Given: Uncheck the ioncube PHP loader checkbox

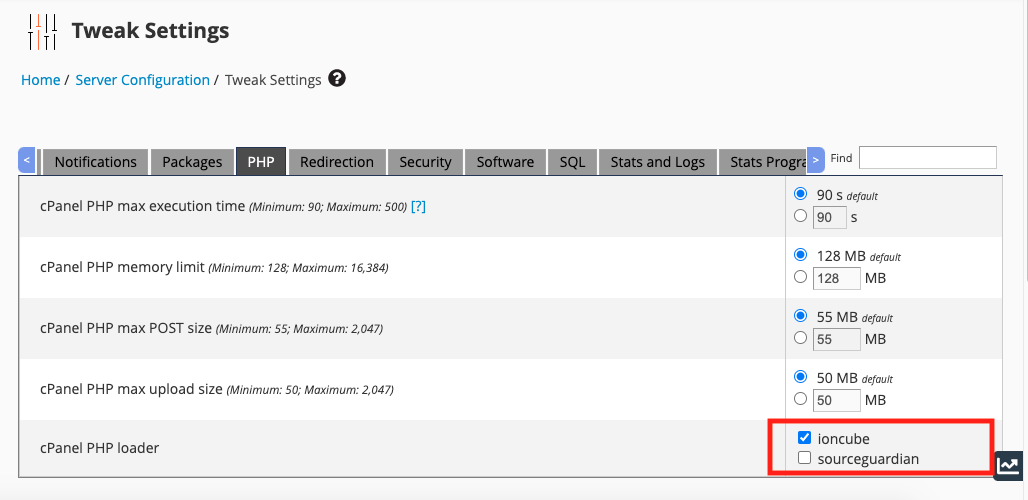Looking at the screenshot, I should (x=805, y=438).
